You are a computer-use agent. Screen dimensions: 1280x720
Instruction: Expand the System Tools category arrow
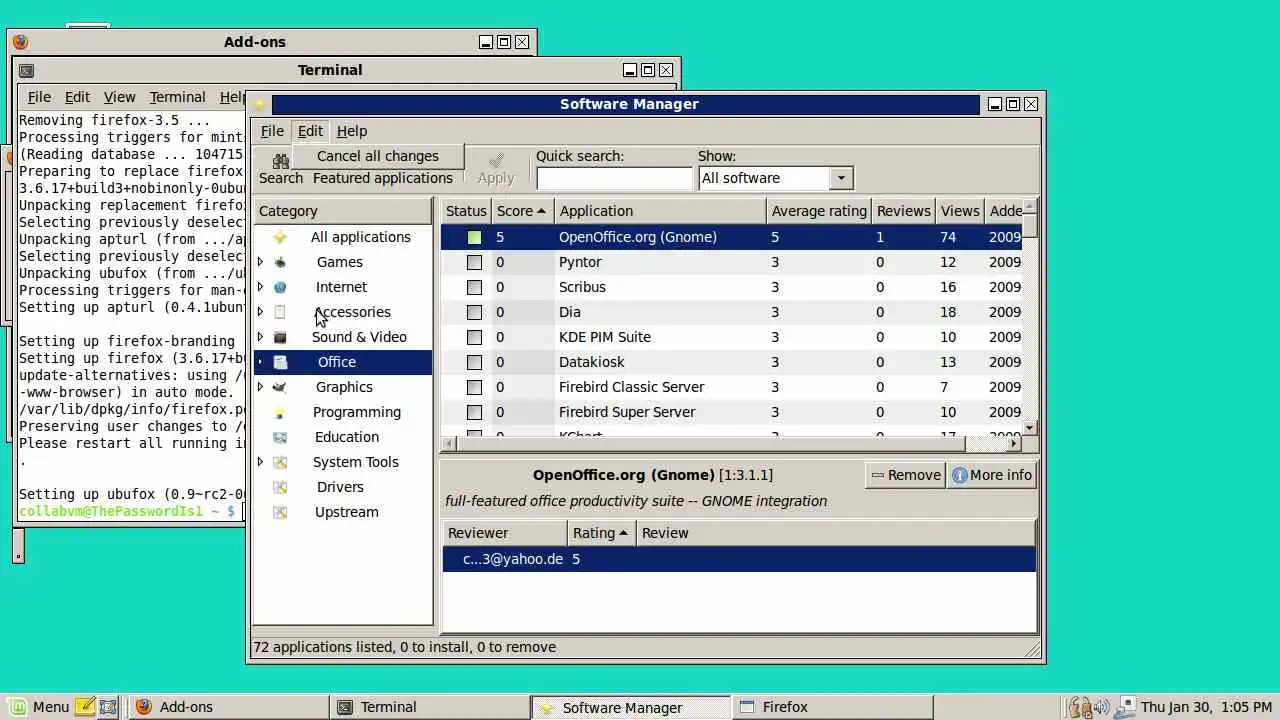(261, 462)
